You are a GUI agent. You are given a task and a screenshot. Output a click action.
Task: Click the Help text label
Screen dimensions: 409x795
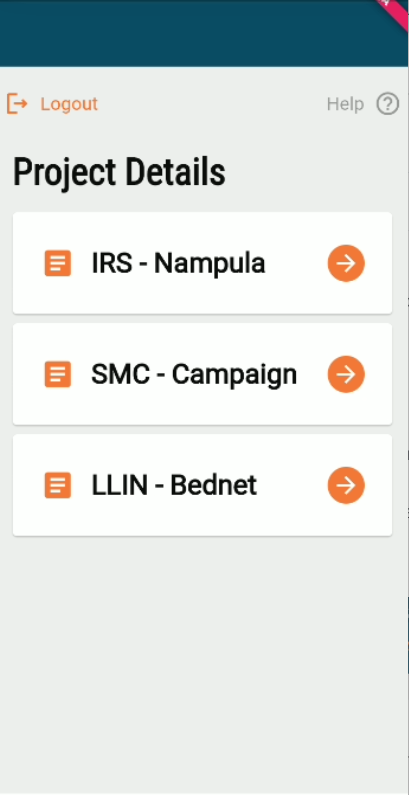pos(345,104)
